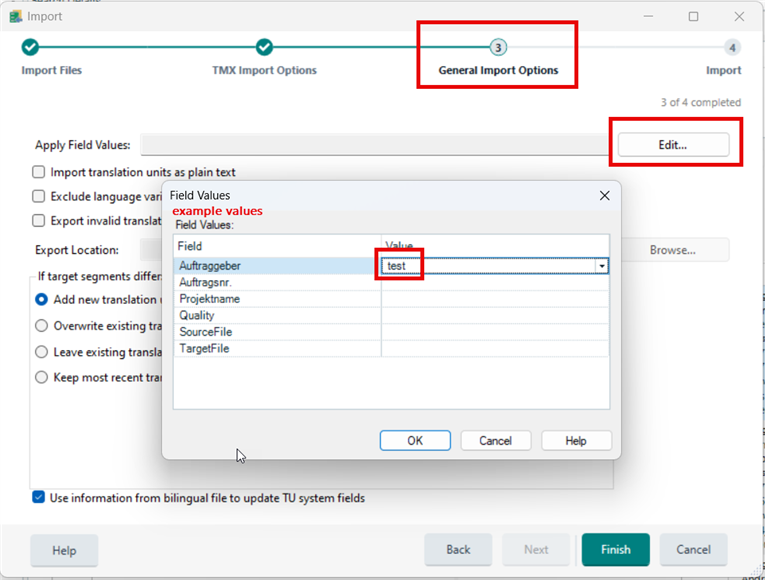Select the Auftragsnr. field row
Screen dimensions: 765x580
click(x=277, y=282)
